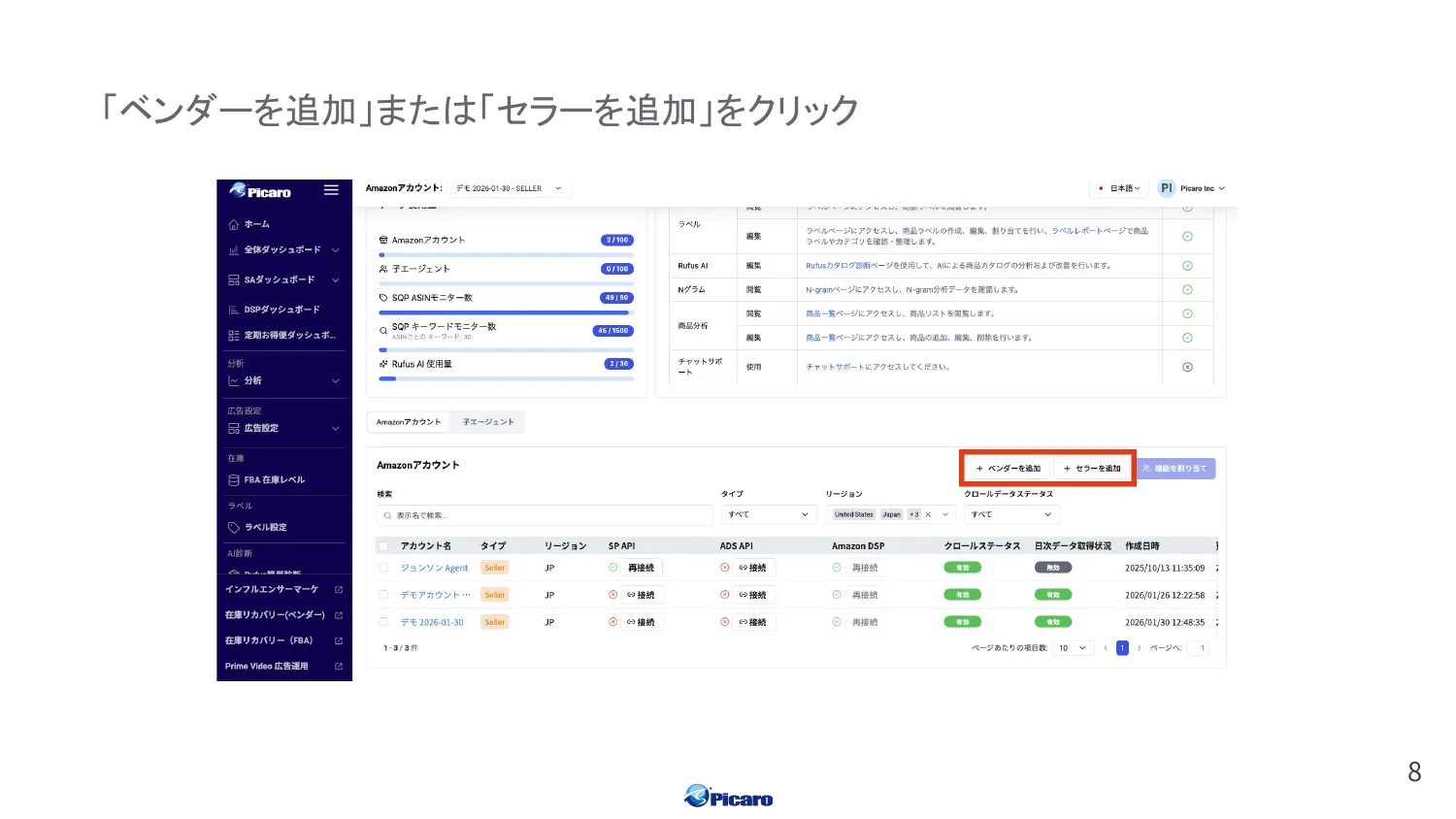Clear region filter with the x icon
Screen dimensions: 1456x819
(928, 515)
